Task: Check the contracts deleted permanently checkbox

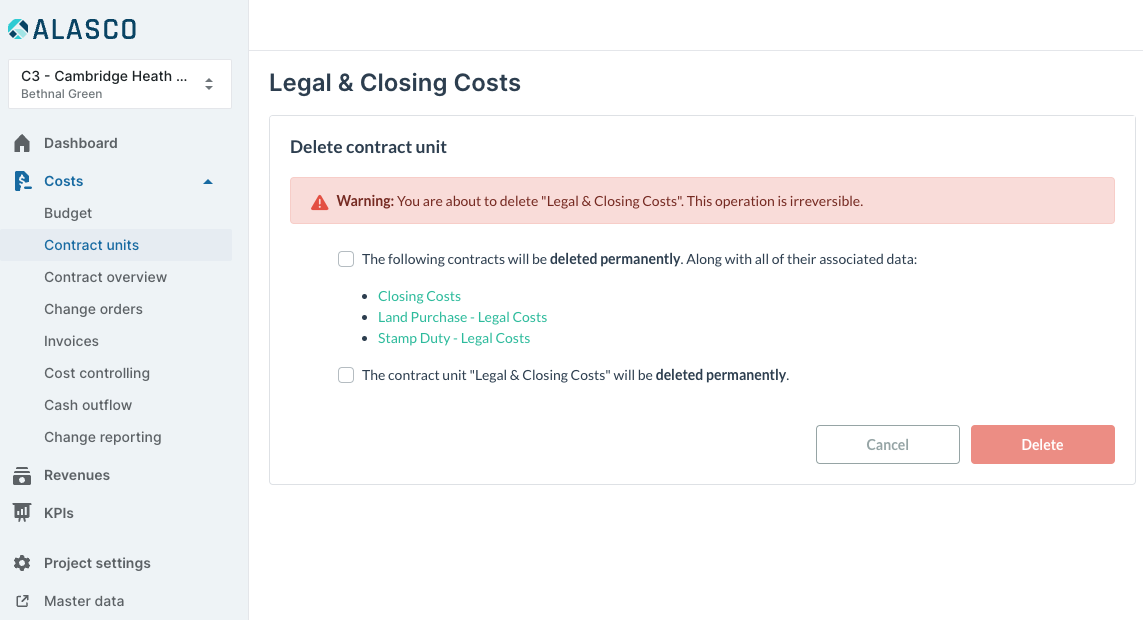Action: tap(346, 259)
